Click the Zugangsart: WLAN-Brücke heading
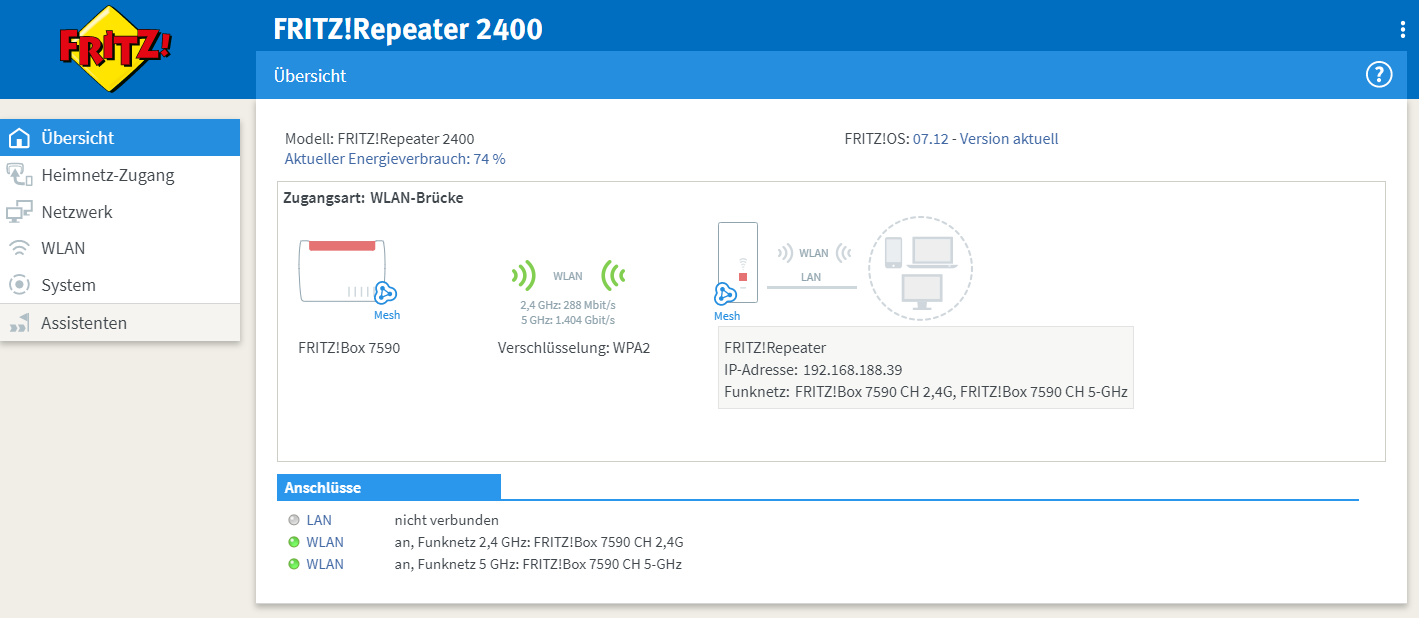 pos(373,198)
